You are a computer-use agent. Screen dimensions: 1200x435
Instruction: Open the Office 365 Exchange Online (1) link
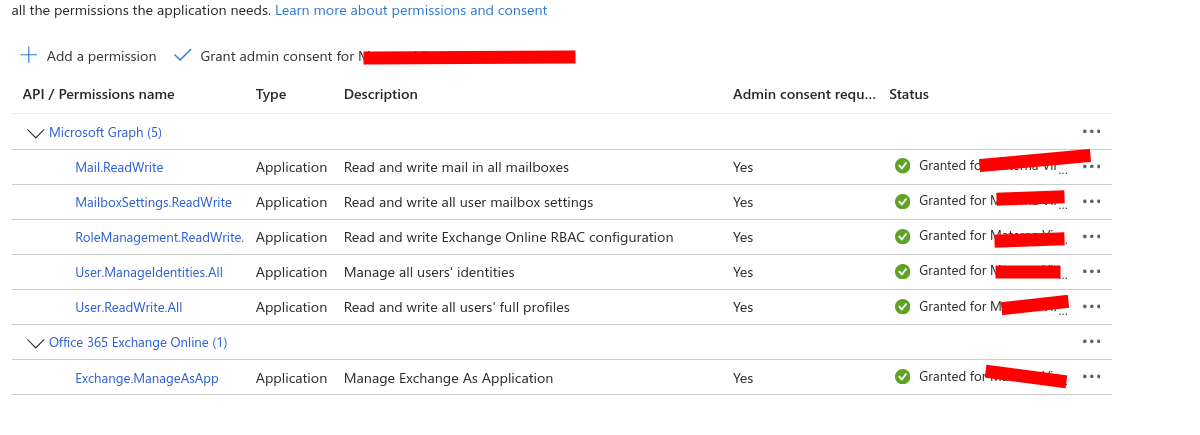[138, 342]
